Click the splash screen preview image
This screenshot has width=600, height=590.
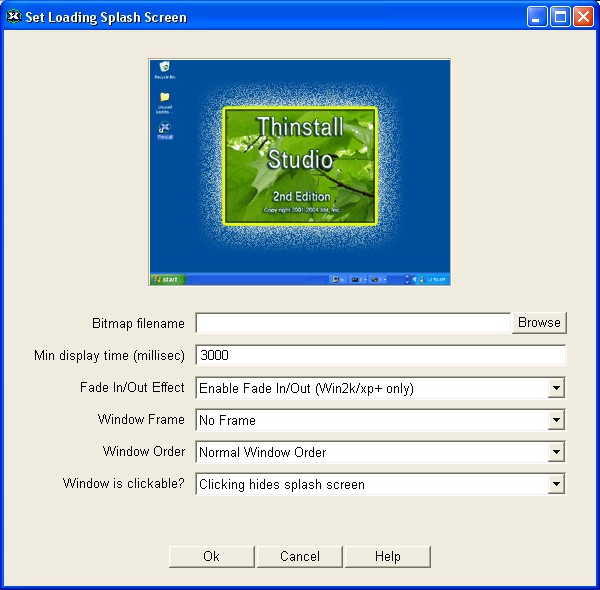[300, 172]
